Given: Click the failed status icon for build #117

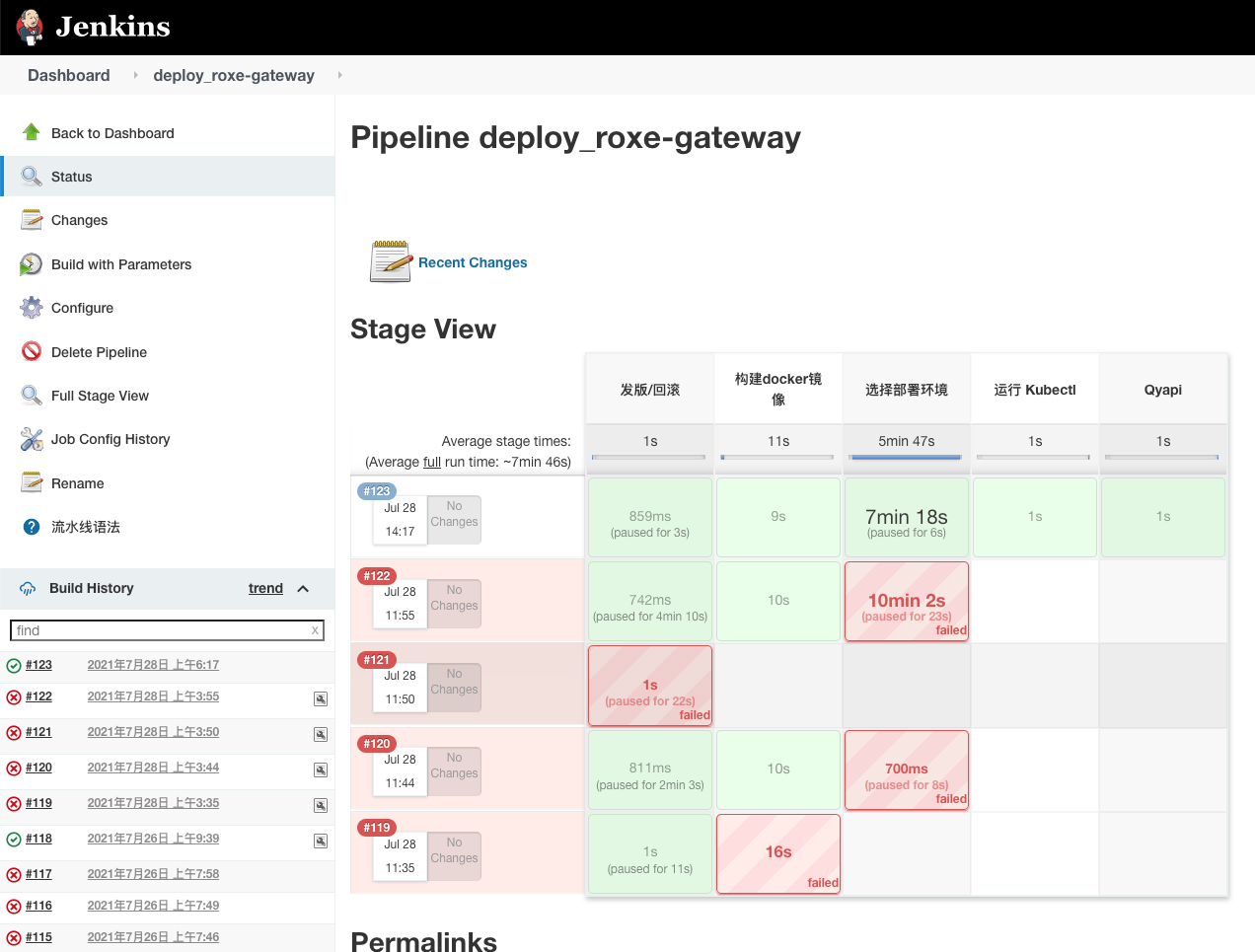Looking at the screenshot, I should coord(14,875).
